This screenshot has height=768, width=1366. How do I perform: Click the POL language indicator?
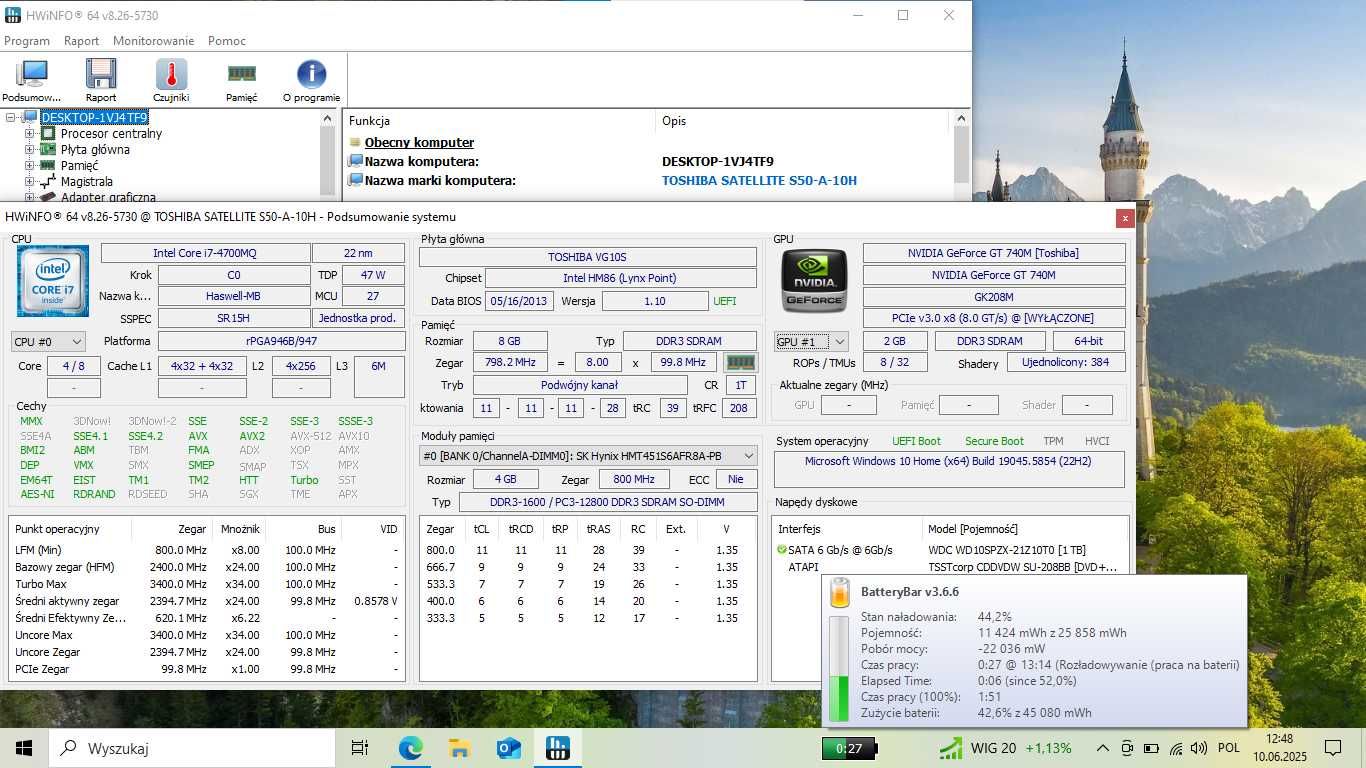(x=1229, y=748)
